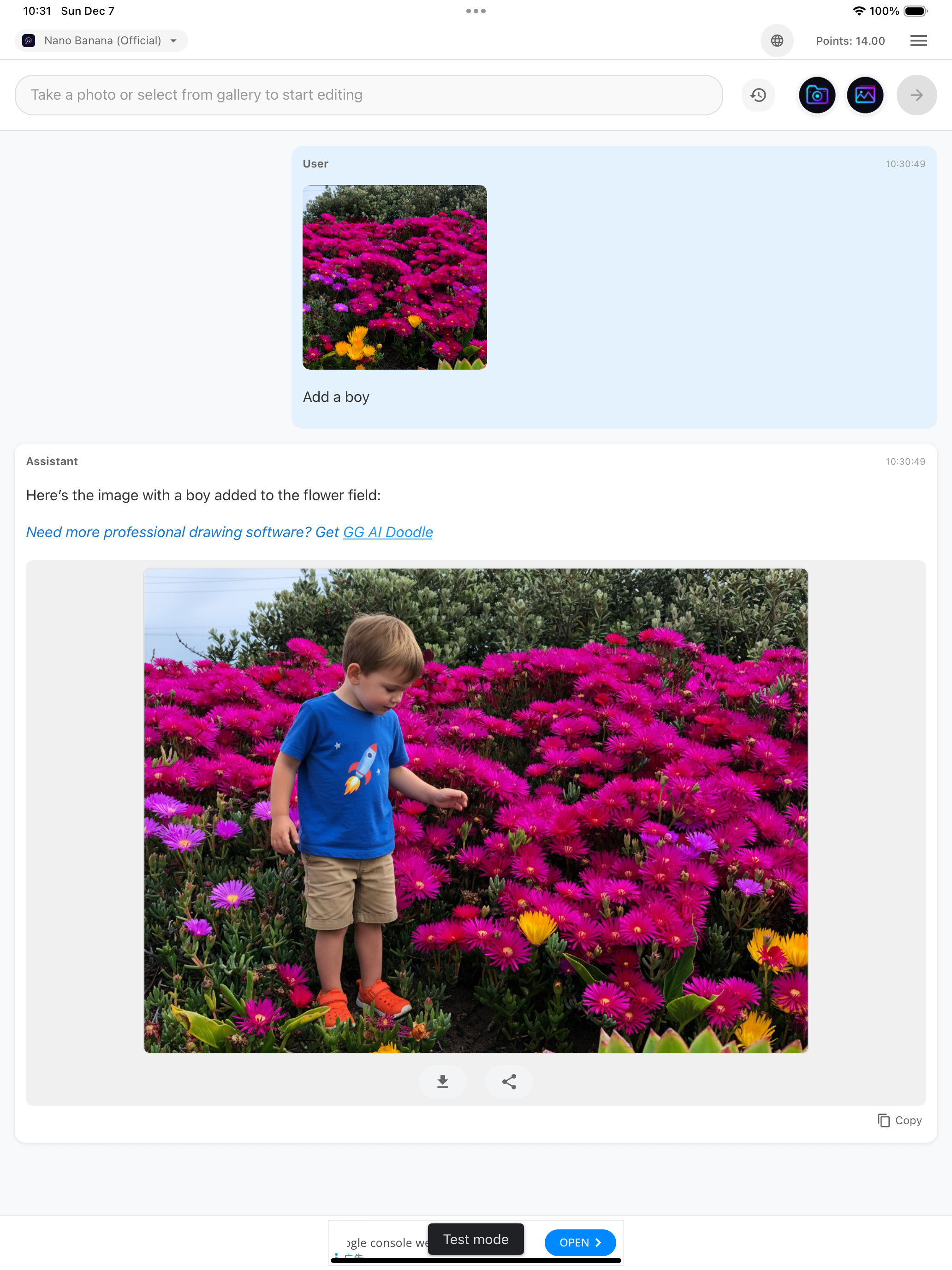
Task: Tap the three dots at screen top
Action: (476, 10)
